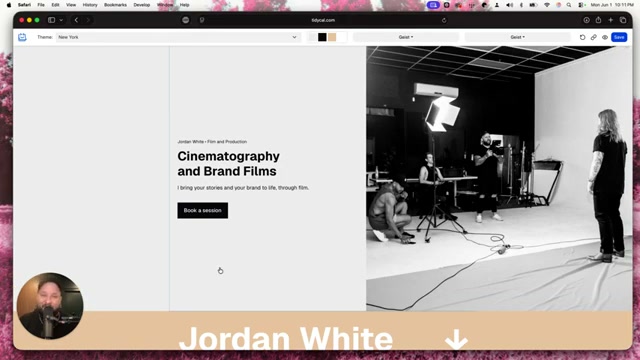Open the Theme dropdown showing New York

[x=178, y=37]
